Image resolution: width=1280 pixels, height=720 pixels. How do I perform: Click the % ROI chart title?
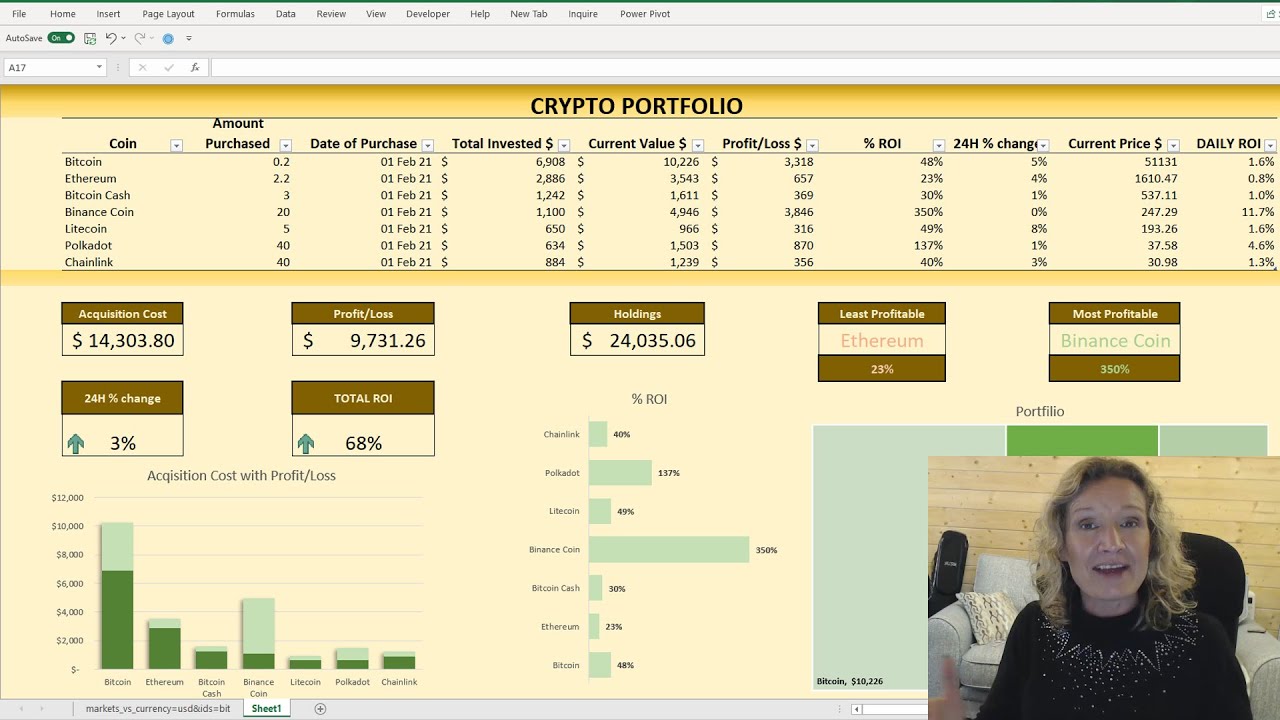pos(649,399)
